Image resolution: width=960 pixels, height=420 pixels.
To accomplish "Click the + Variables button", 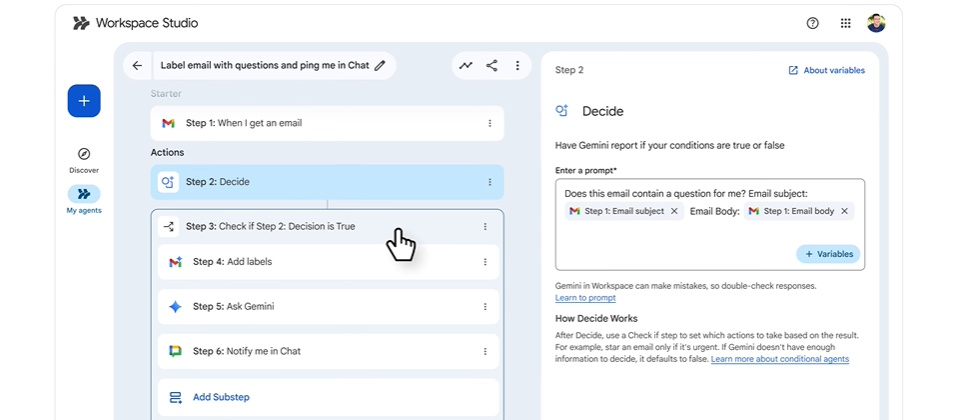I will click(828, 254).
